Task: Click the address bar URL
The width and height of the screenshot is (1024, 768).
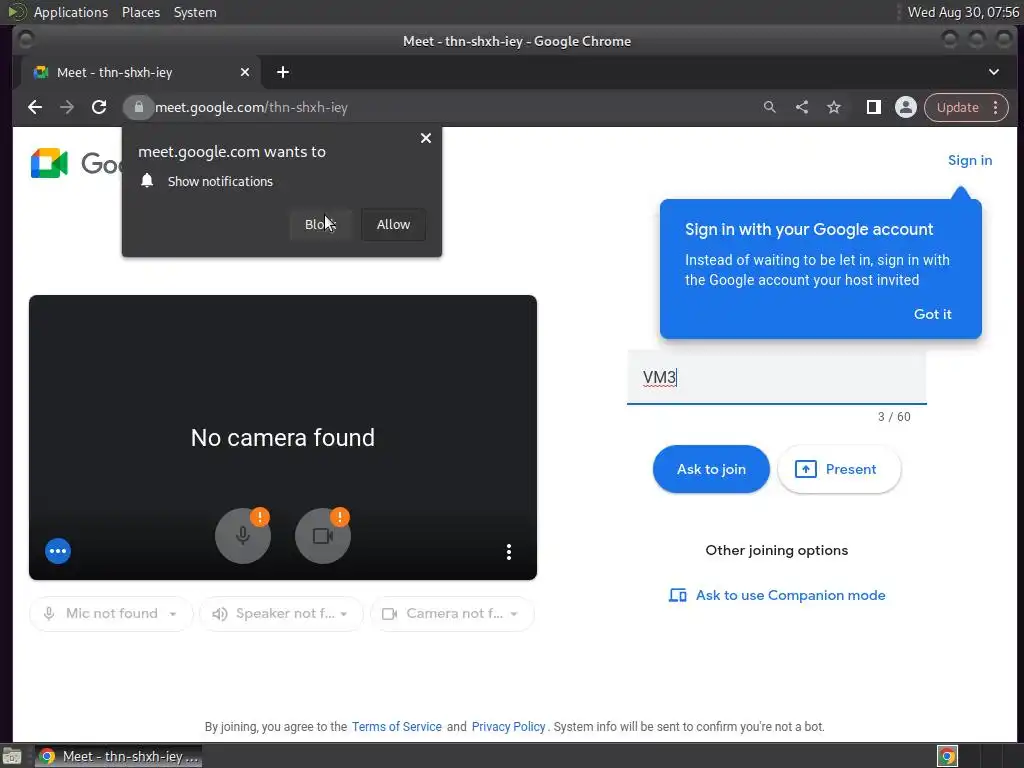Action: [x=251, y=107]
